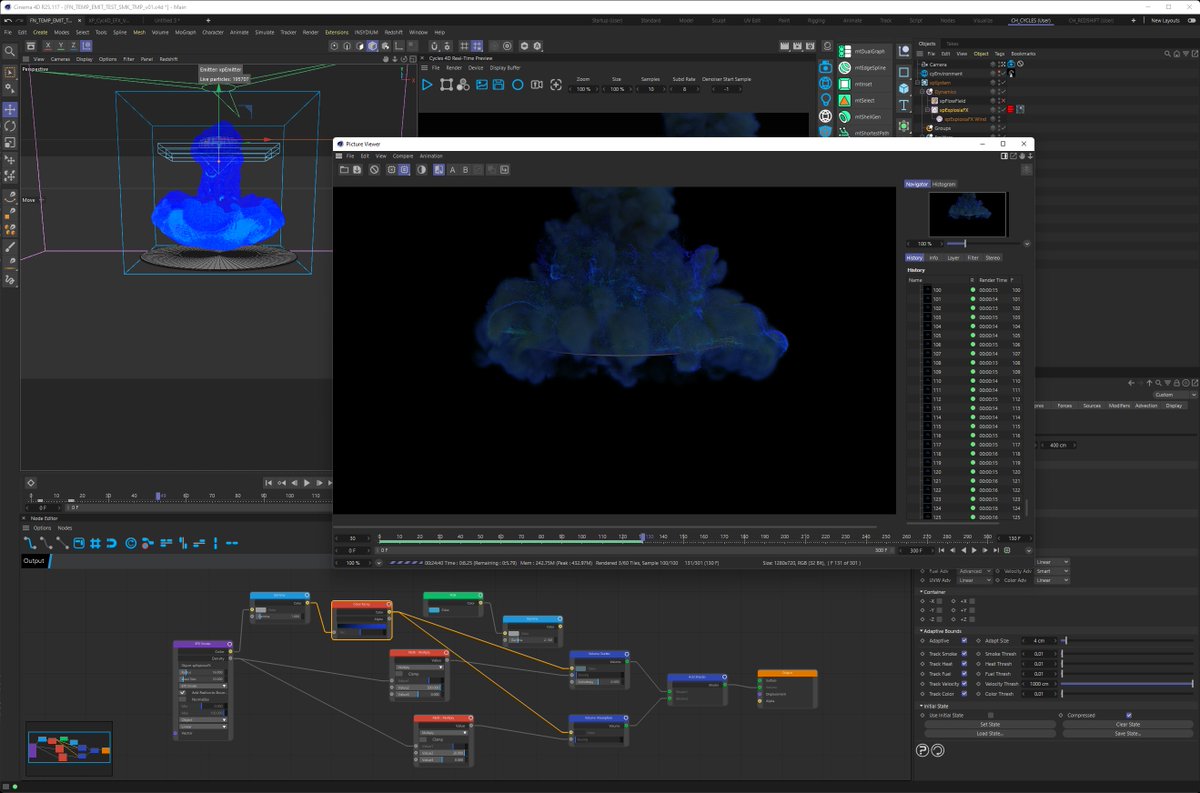Click the text object T icon
Screen dimensions: 1200x793
pyautogui.click(x=903, y=104)
